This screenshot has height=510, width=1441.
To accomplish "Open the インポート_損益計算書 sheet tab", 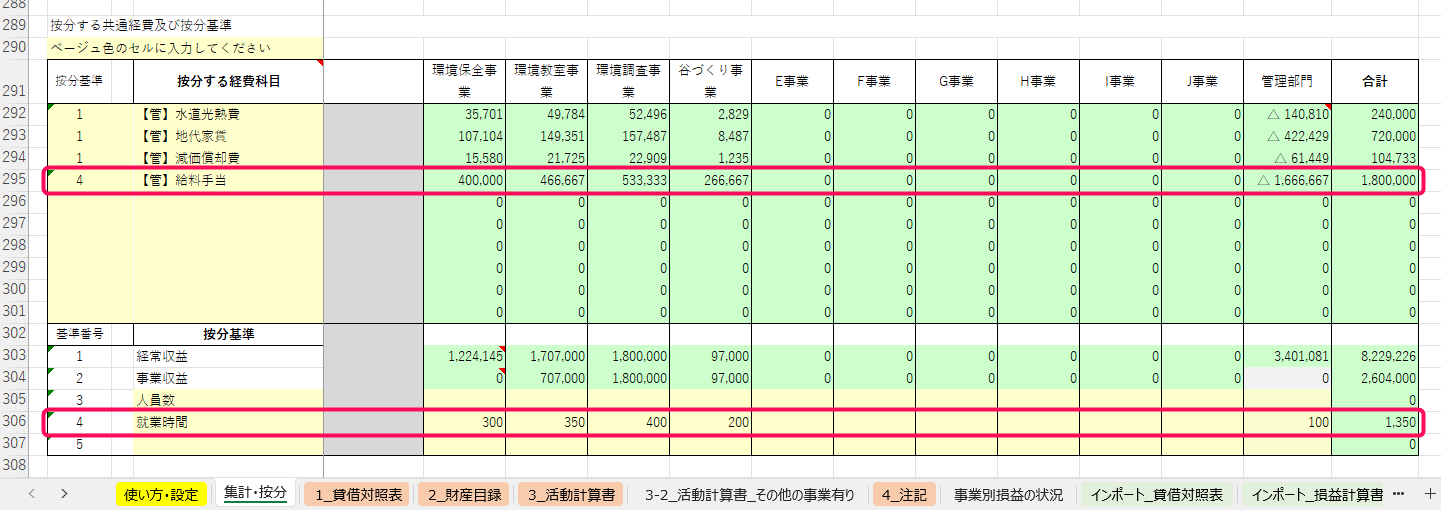I will point(1317,493).
